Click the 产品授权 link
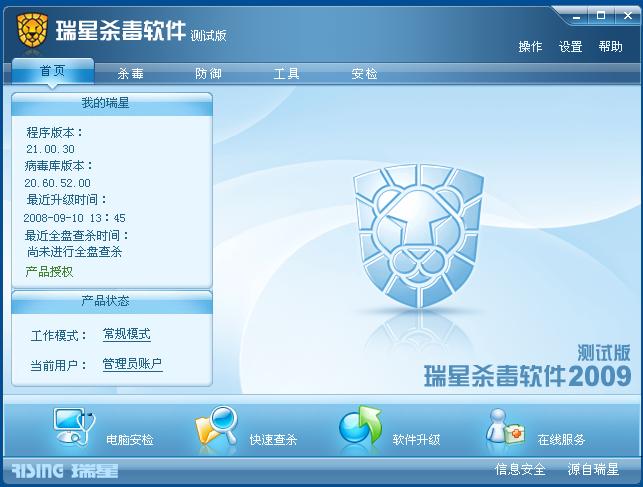 49,271
